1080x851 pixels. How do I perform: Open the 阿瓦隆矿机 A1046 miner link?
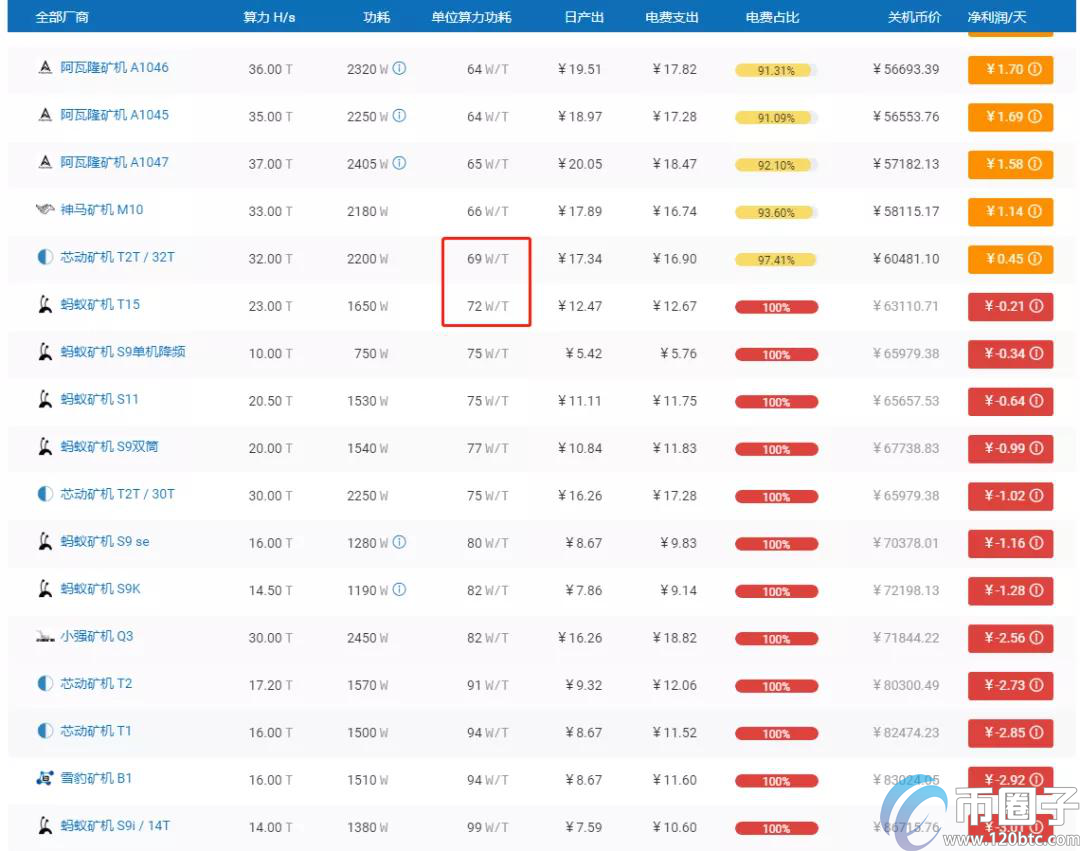tap(114, 67)
